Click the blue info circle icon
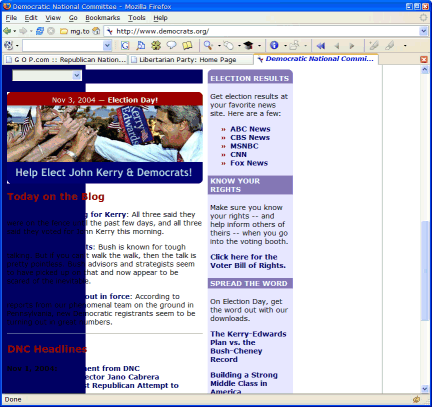The height and width of the screenshot is (407, 432). click(x=274, y=45)
